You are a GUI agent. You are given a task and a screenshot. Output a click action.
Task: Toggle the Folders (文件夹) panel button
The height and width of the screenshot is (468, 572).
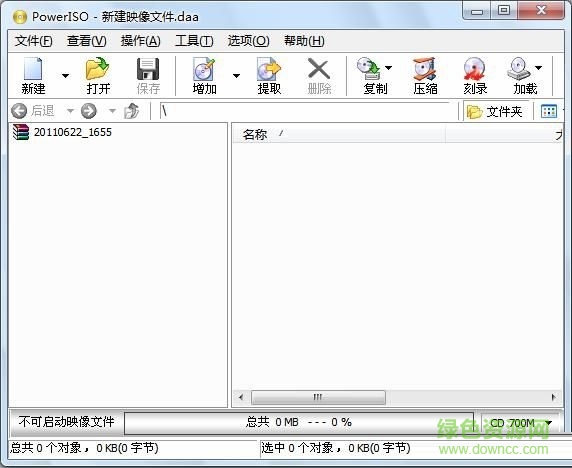pos(495,111)
